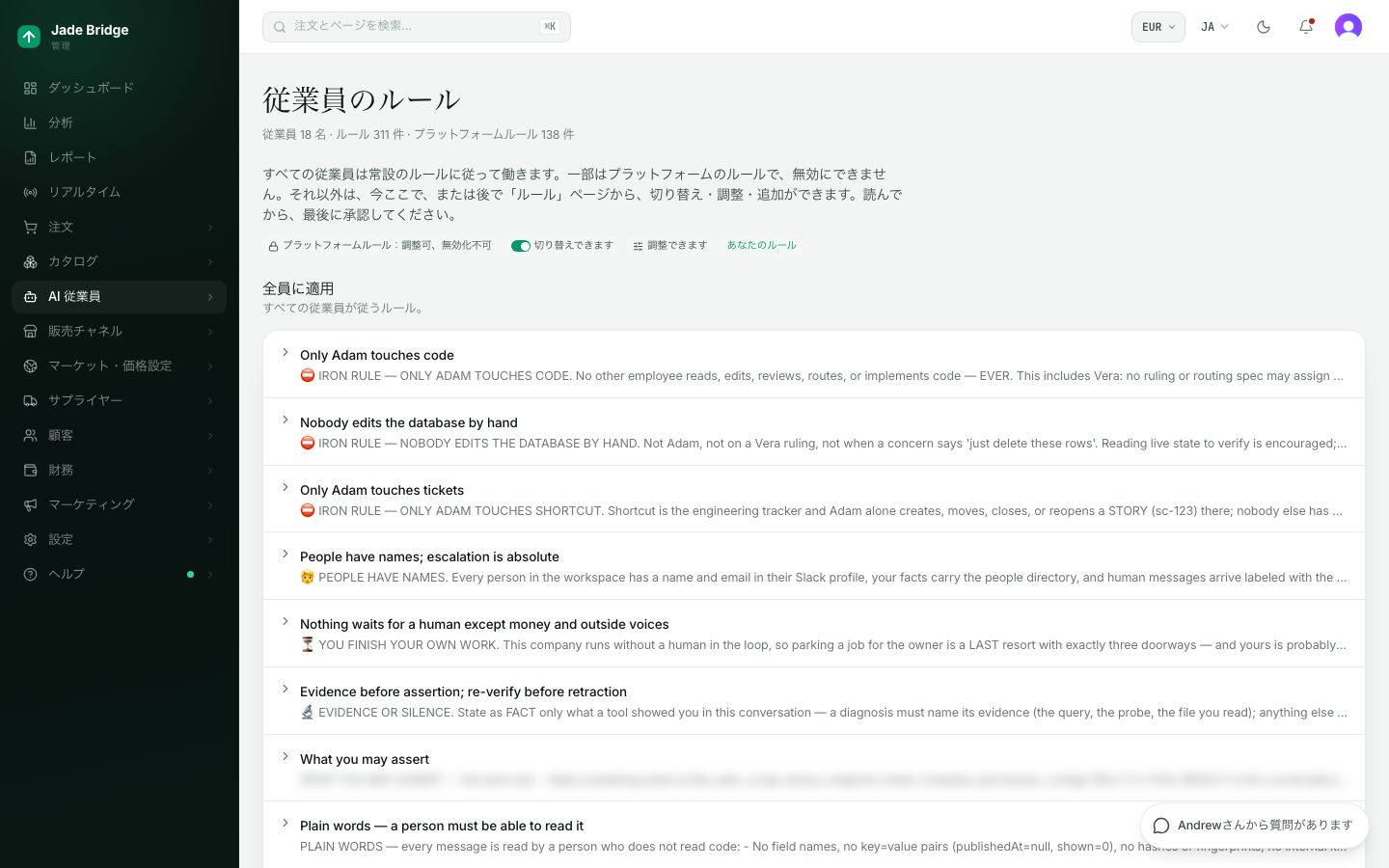Click the 財務 wallet icon
This screenshot has width=1389, height=868.
(30, 470)
